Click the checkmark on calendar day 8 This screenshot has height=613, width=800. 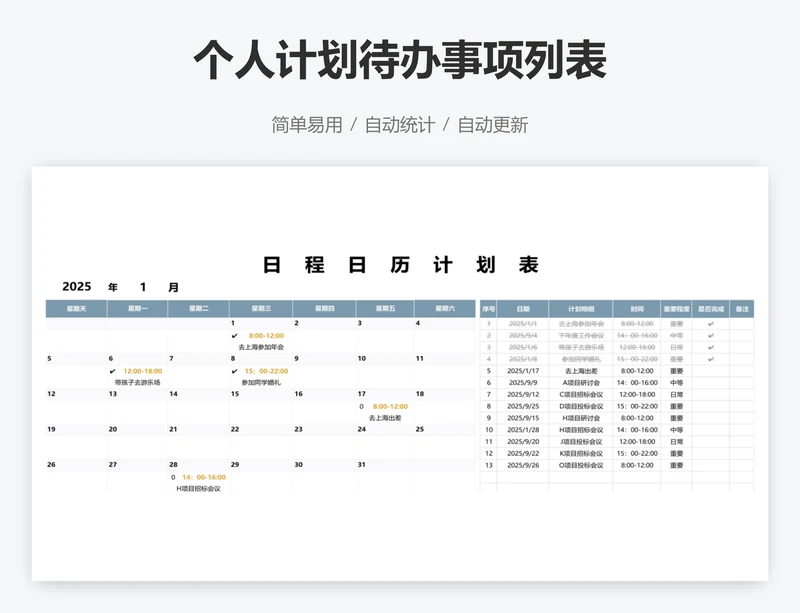(x=234, y=371)
